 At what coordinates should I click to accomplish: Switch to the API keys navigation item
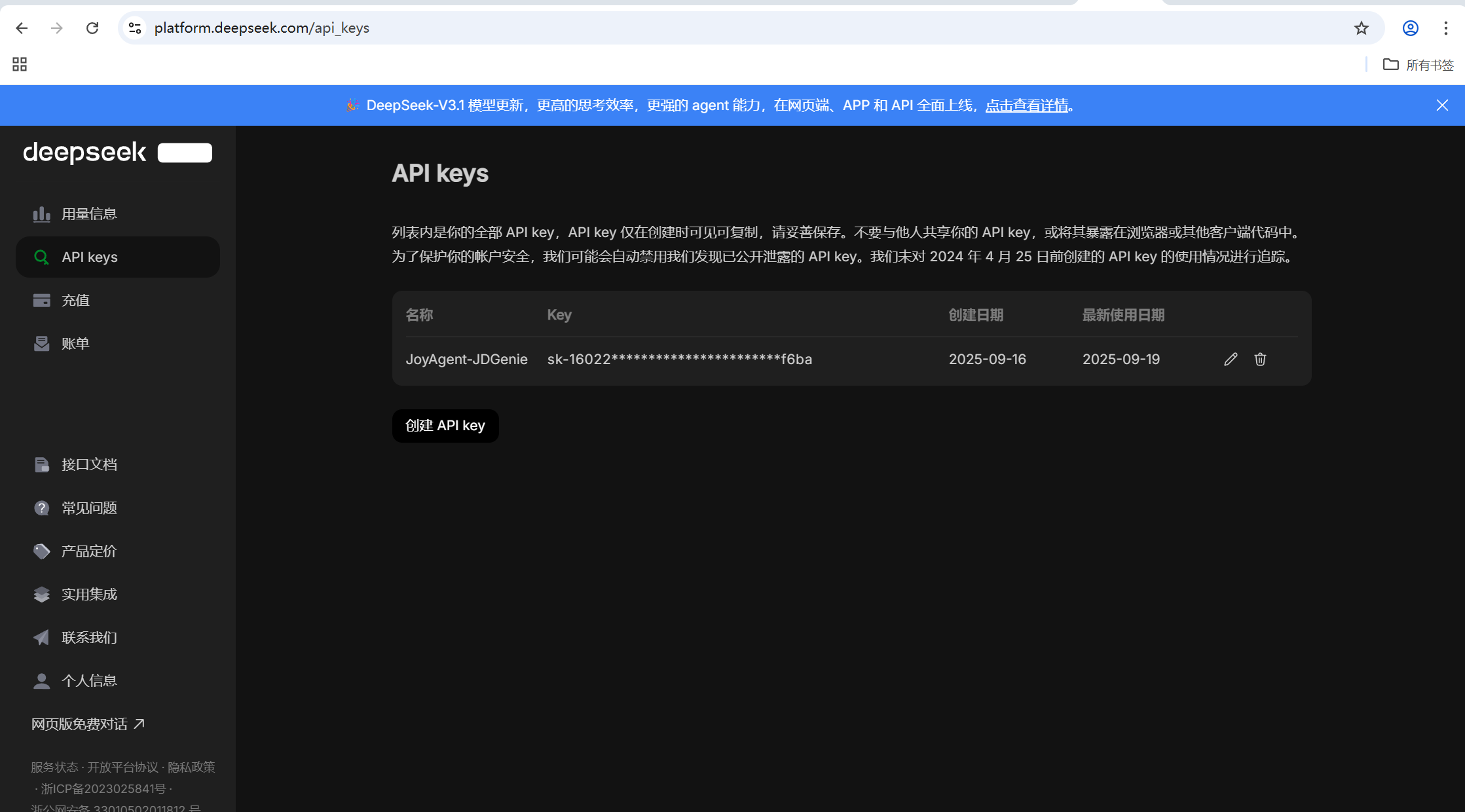tap(89, 257)
